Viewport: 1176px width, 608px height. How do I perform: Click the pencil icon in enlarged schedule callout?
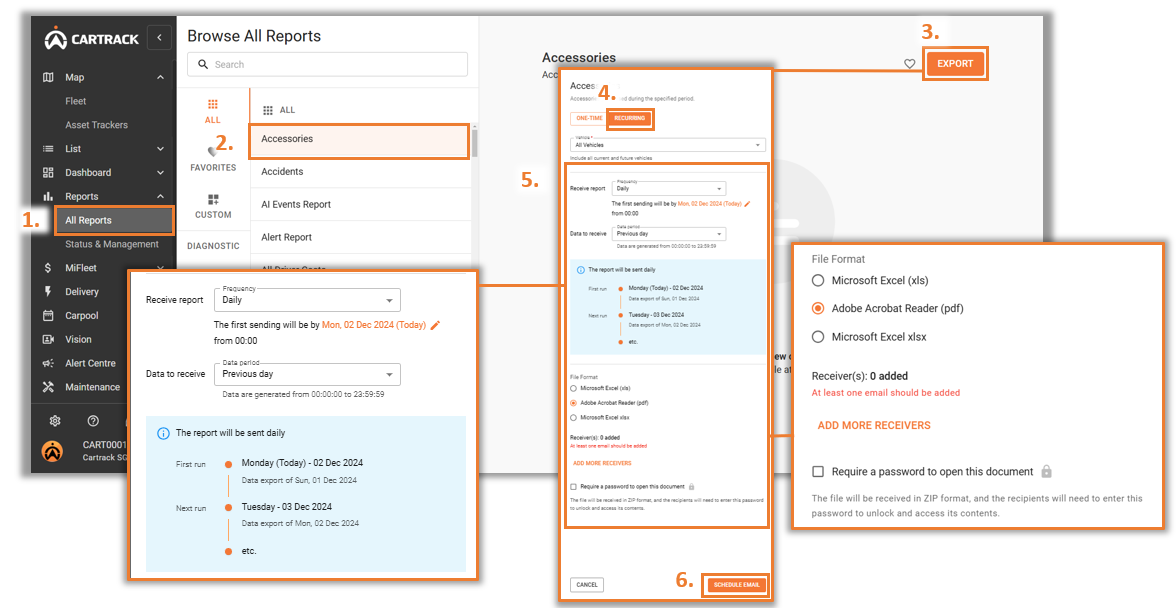(x=435, y=325)
